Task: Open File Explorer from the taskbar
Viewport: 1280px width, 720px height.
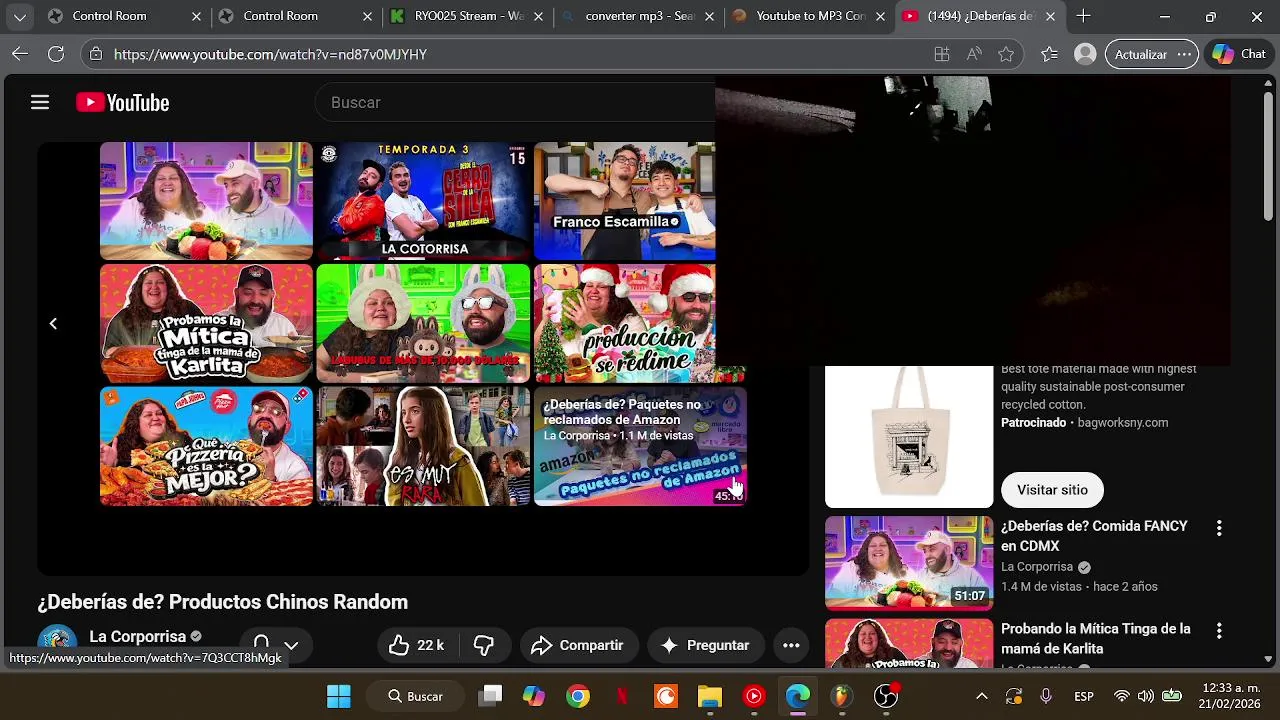Action: (709, 696)
